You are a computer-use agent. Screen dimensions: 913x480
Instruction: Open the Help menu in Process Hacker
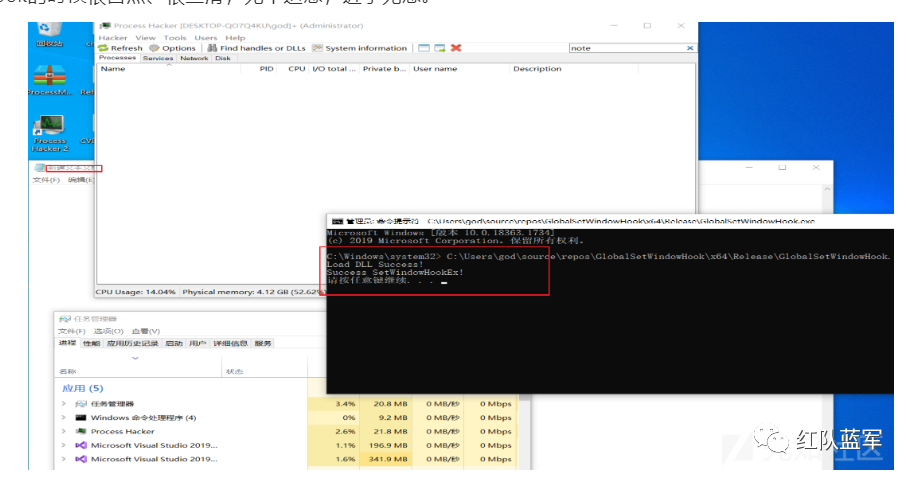click(x=235, y=38)
